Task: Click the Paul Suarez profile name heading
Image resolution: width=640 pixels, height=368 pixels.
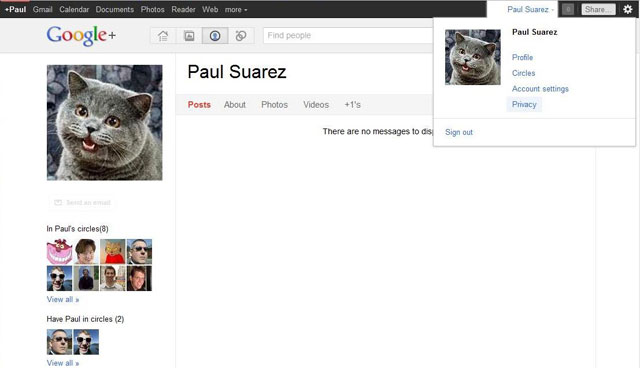Action: 237,72
